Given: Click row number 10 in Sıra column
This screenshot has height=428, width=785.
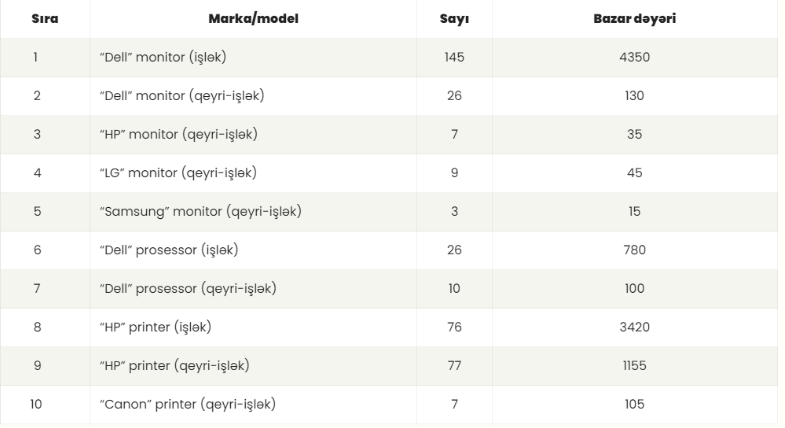Looking at the screenshot, I should [x=36, y=404].
